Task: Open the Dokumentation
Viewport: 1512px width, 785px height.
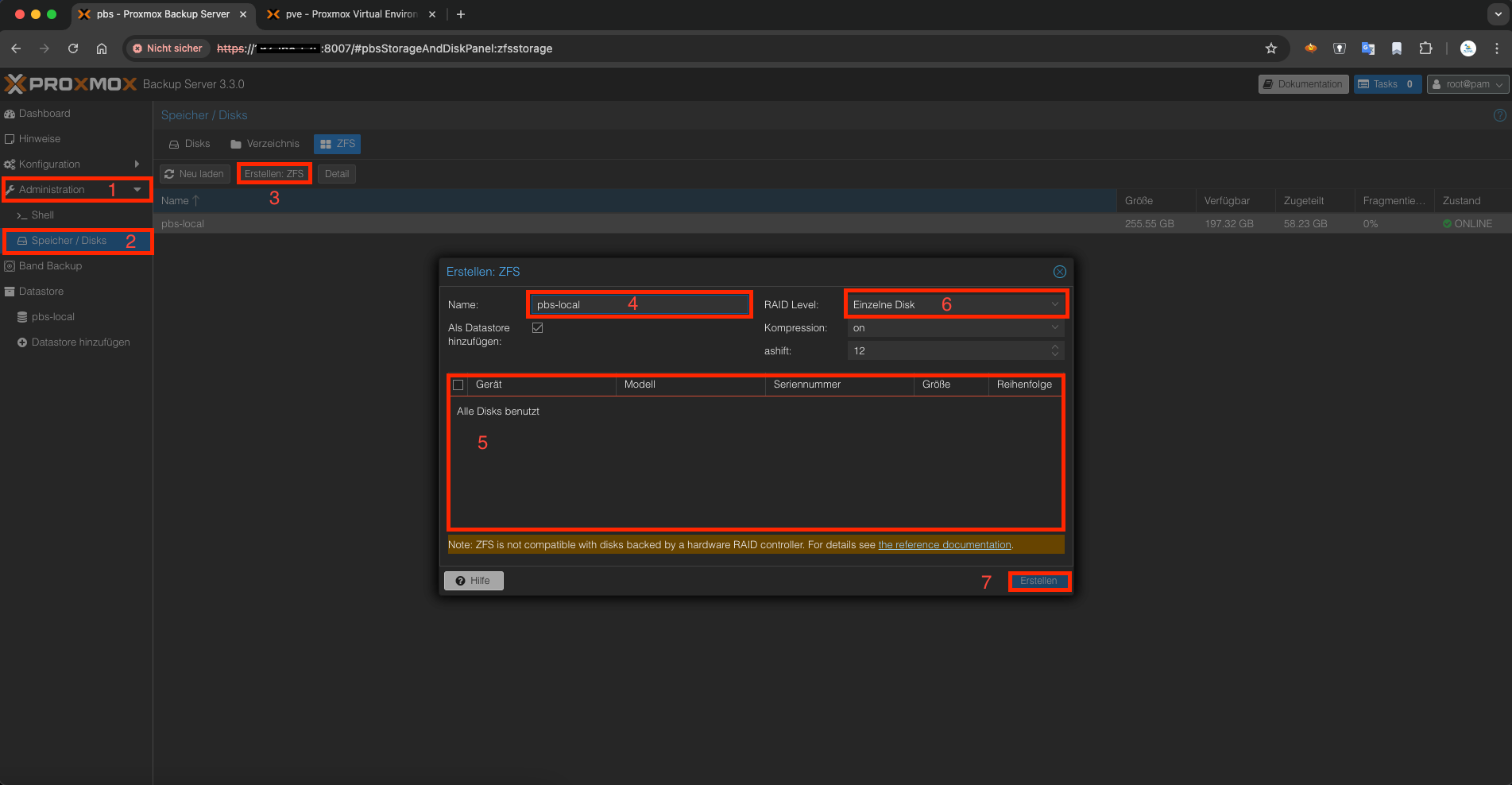Action: point(1303,83)
